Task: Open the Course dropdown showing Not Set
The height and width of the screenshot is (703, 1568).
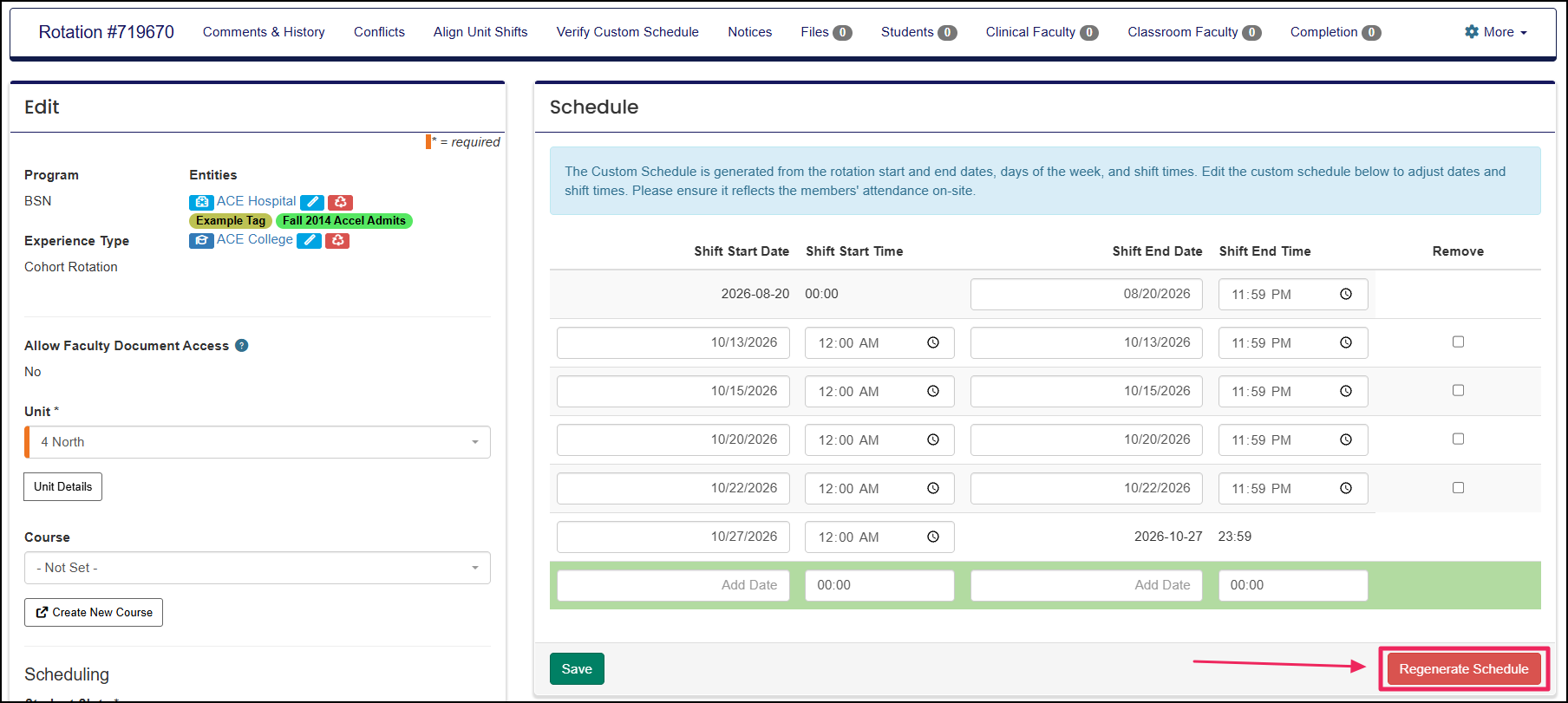Action: click(x=258, y=568)
